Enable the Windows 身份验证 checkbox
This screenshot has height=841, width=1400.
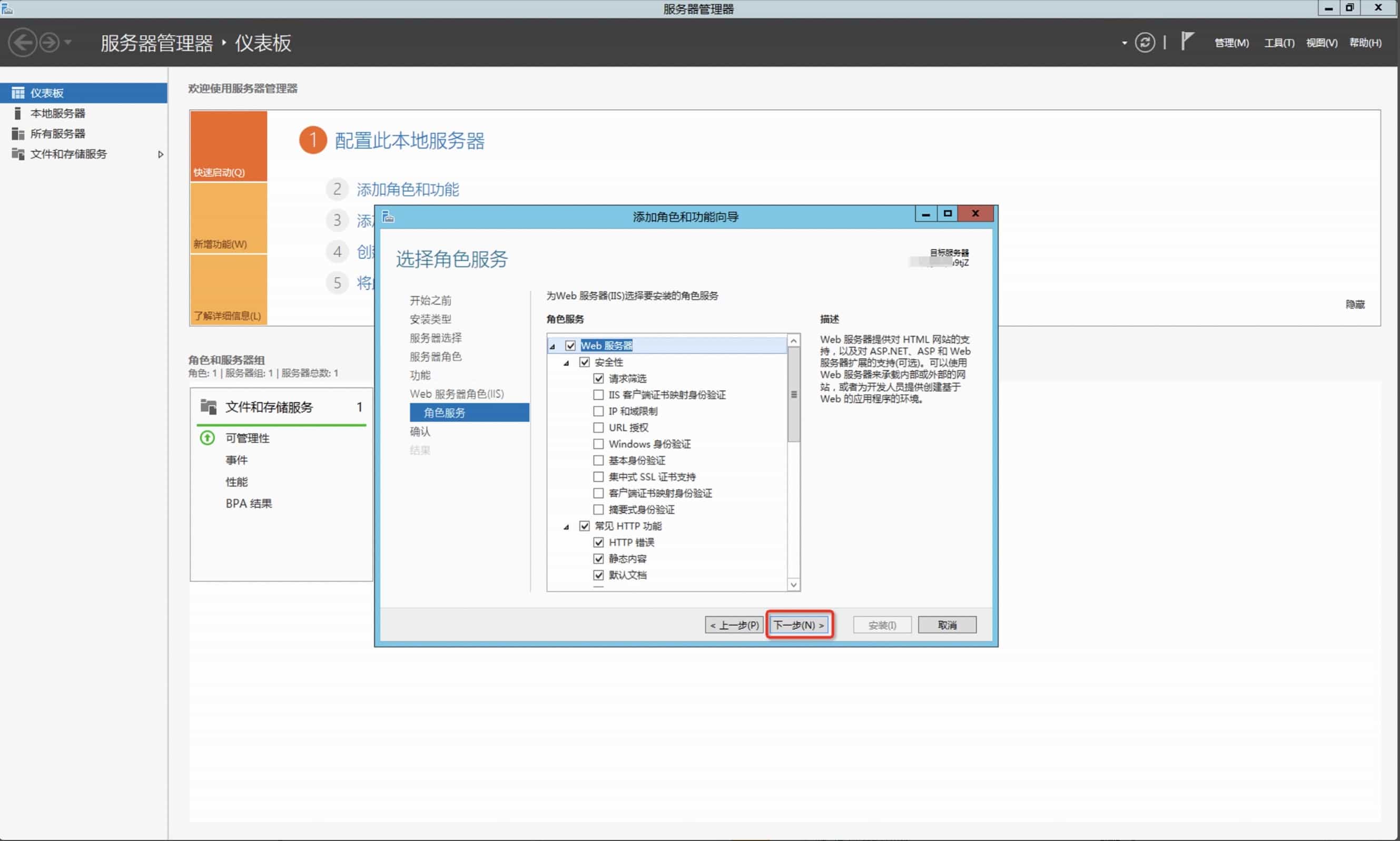point(598,444)
